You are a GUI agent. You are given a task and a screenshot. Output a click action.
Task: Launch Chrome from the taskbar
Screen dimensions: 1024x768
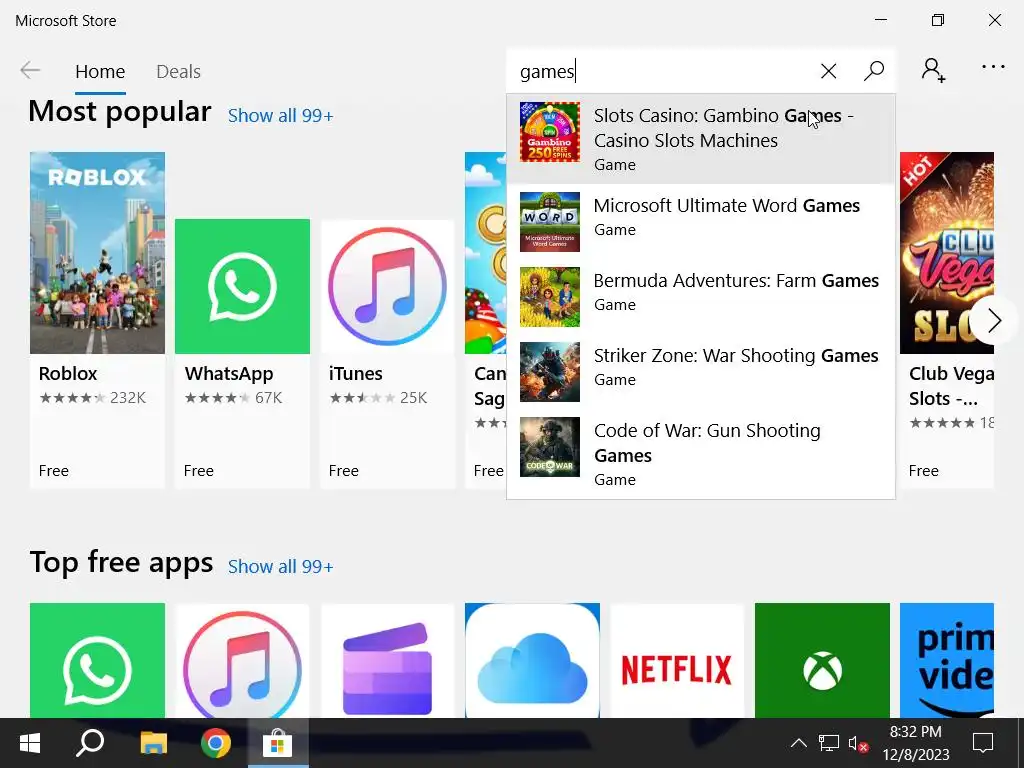tap(216, 743)
